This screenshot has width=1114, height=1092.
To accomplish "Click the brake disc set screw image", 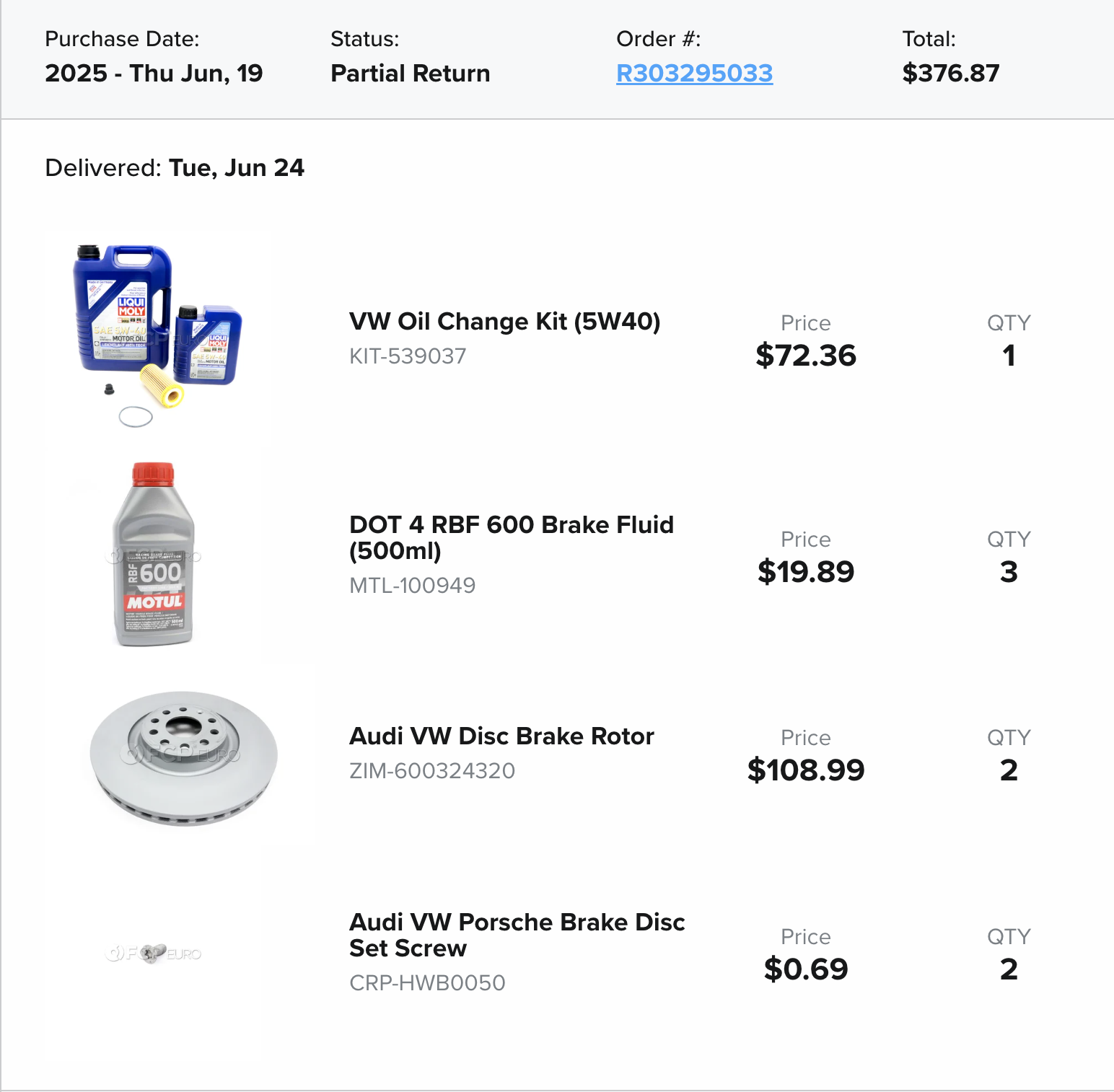I will (x=153, y=953).
